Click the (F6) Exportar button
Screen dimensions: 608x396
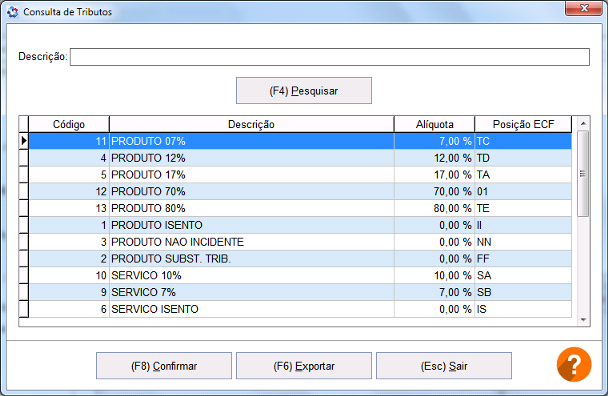pos(304,366)
